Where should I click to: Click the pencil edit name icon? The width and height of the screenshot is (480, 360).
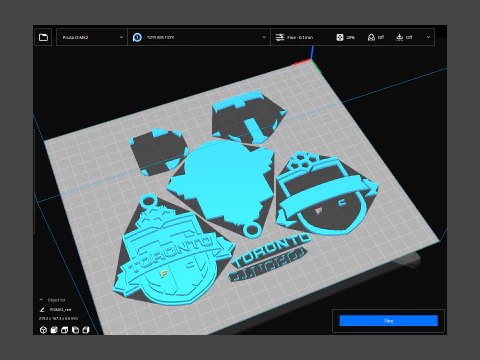point(42,310)
